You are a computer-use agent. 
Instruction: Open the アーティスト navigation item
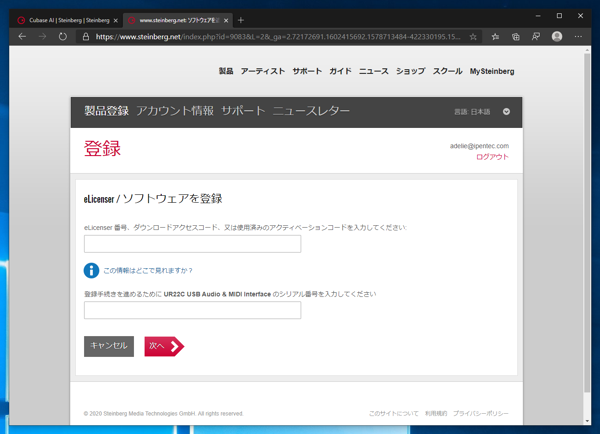263,71
